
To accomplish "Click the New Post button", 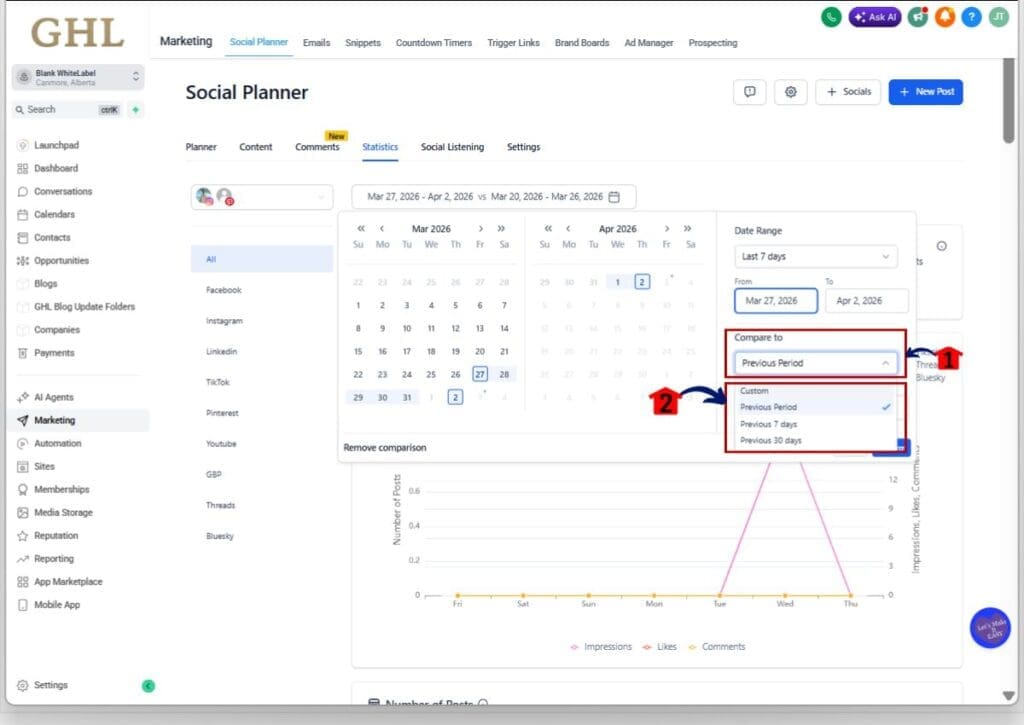I will point(925,92).
